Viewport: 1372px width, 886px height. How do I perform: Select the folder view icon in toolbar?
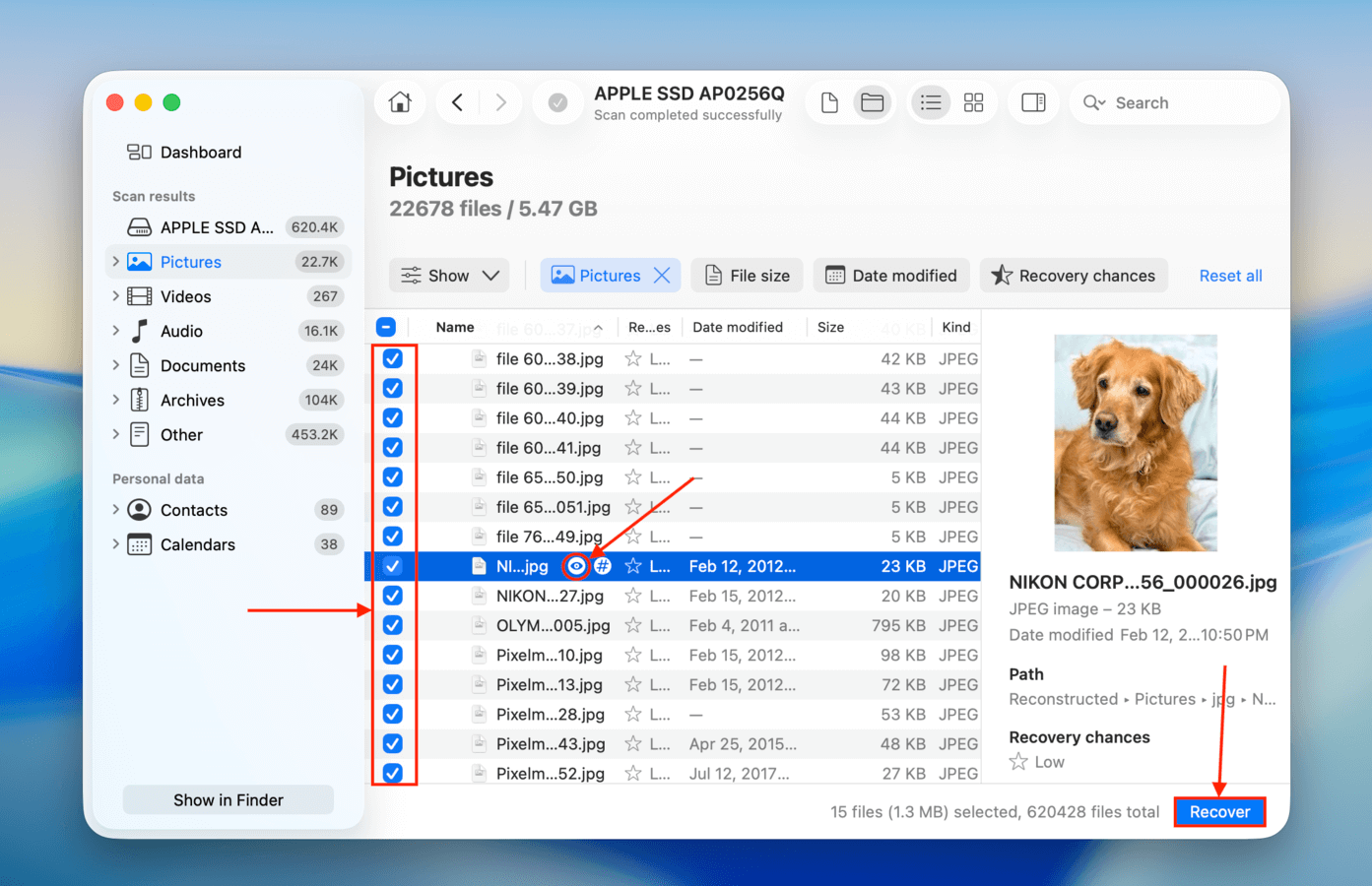pos(872,101)
